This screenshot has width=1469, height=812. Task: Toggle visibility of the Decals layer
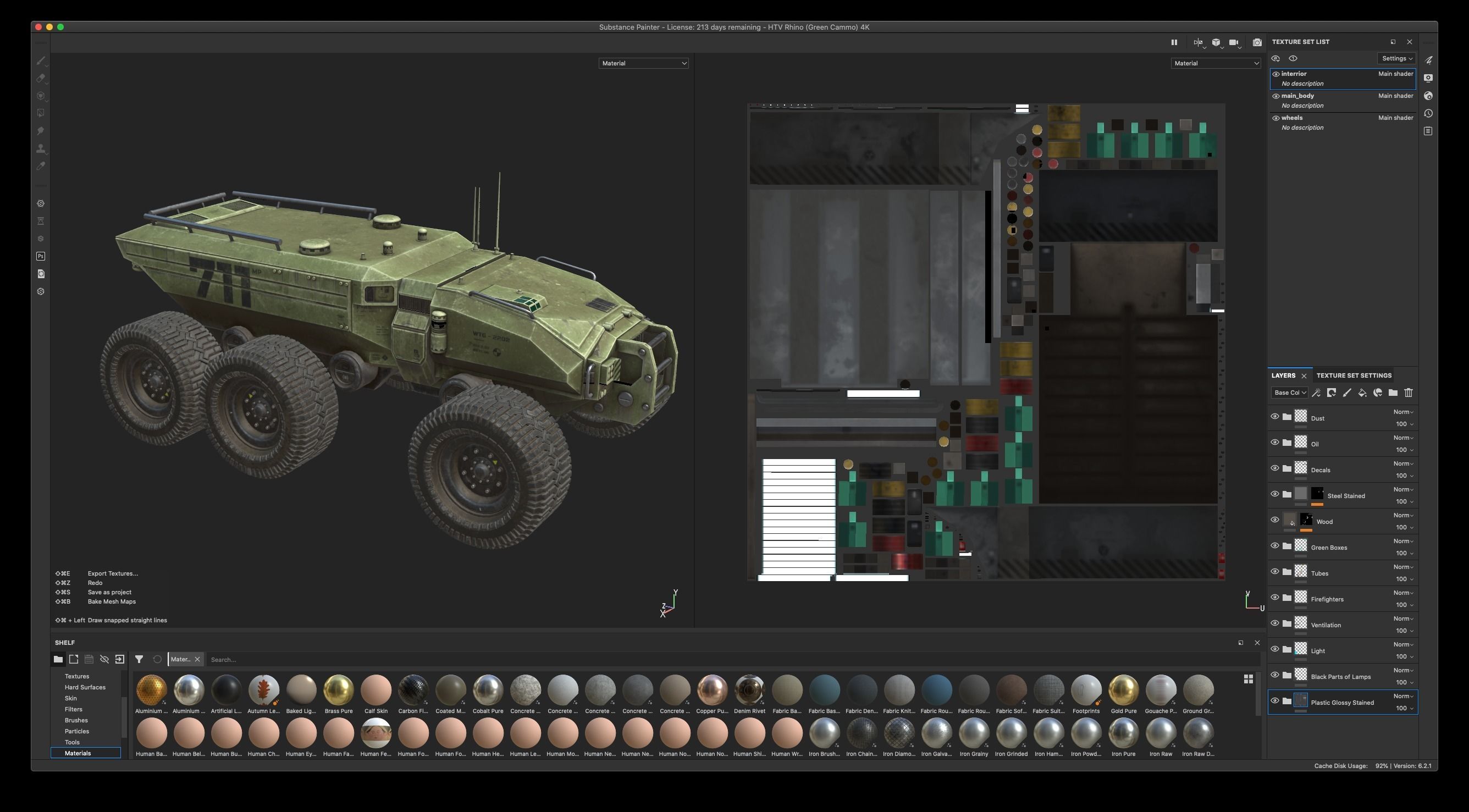coord(1274,469)
